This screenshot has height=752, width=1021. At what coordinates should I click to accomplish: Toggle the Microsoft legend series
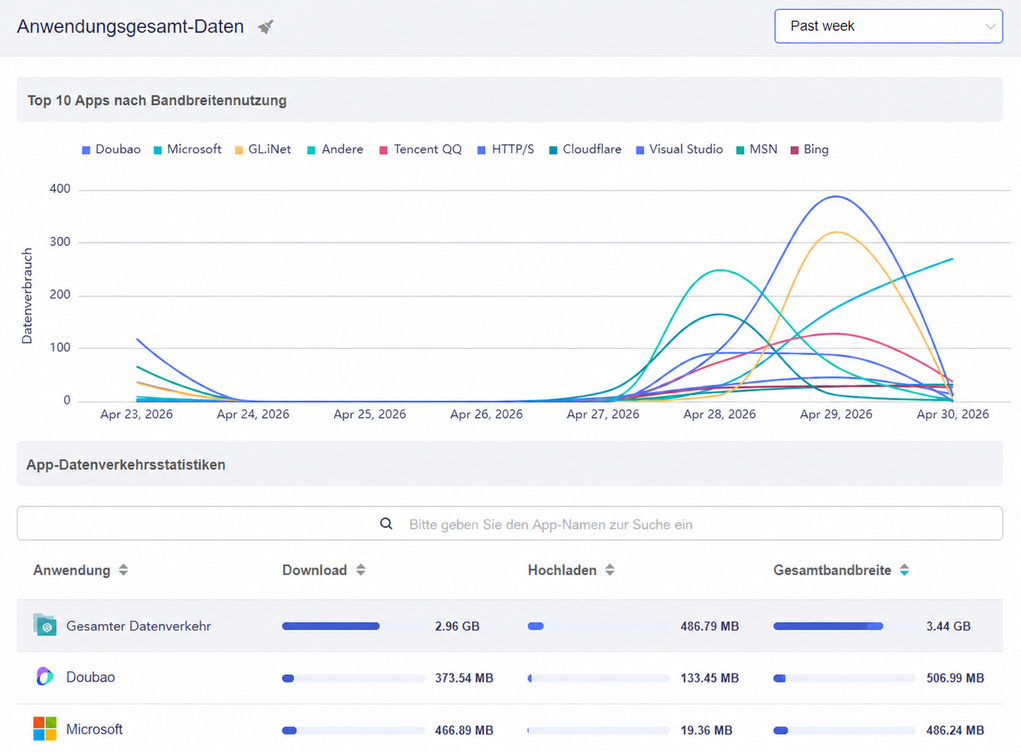click(x=188, y=149)
